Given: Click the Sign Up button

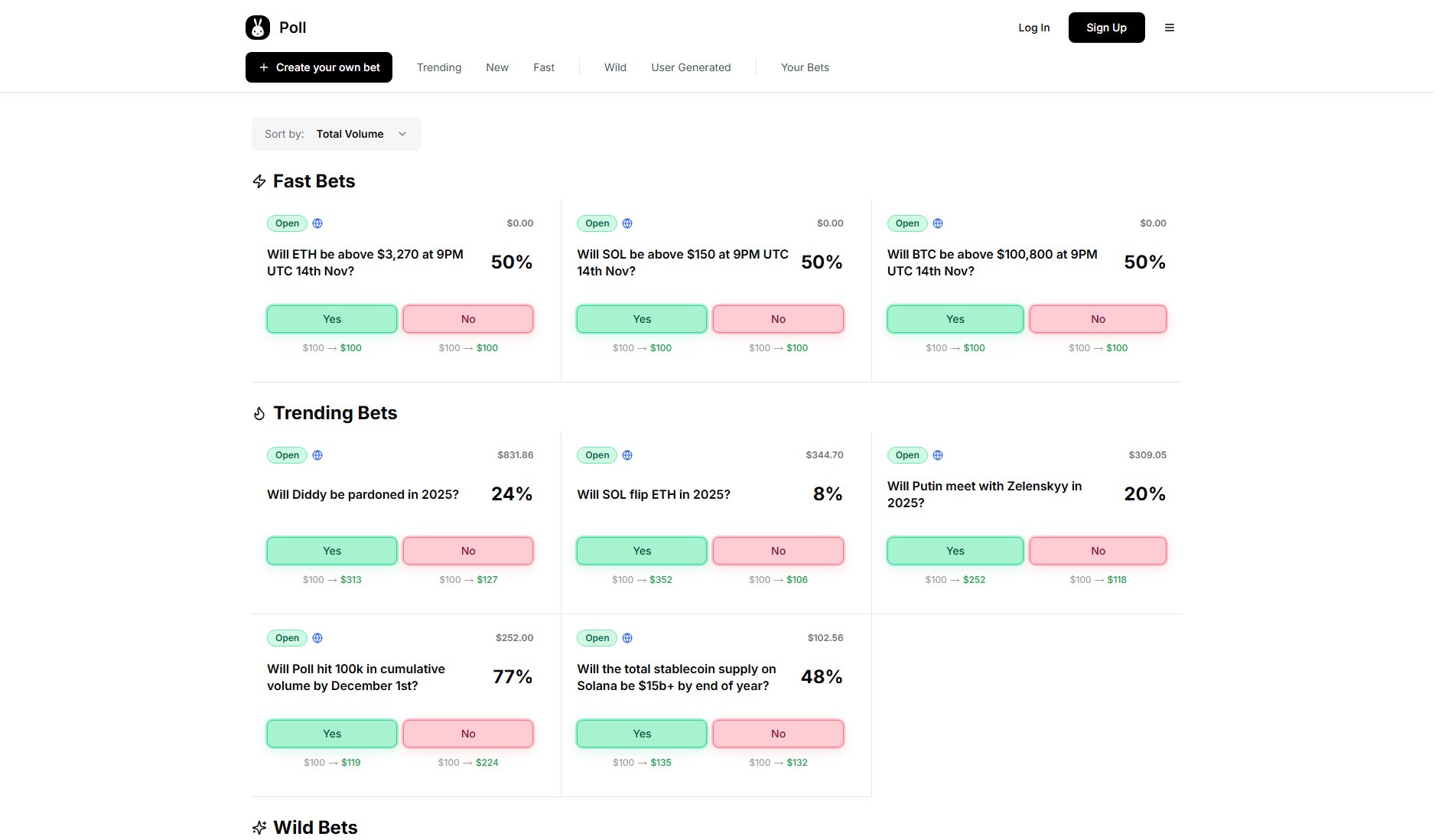Looking at the screenshot, I should 1106,28.
